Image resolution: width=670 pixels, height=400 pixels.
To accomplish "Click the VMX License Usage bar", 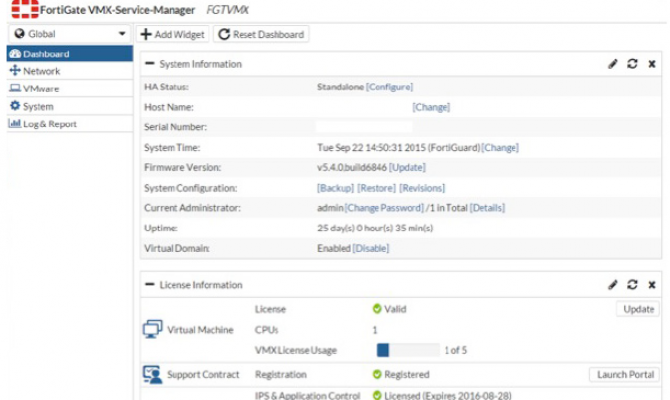I will point(407,349).
